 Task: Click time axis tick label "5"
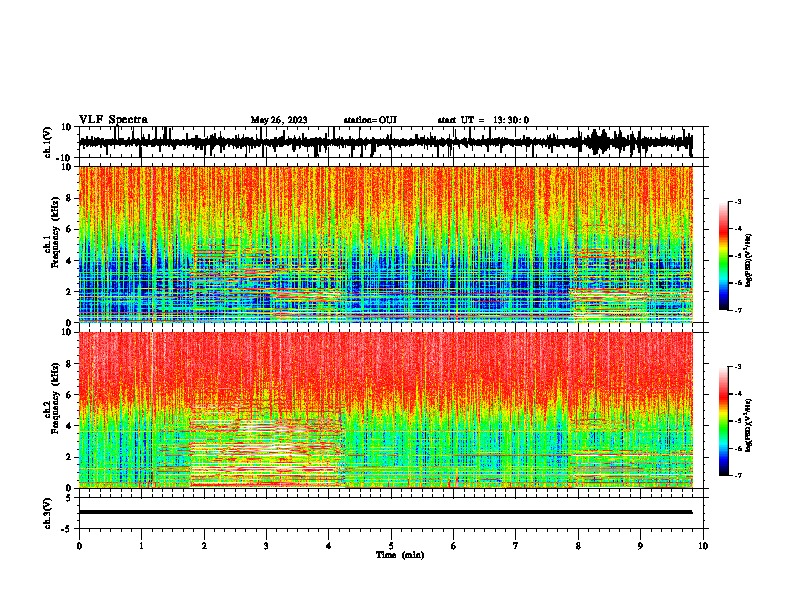point(391,546)
